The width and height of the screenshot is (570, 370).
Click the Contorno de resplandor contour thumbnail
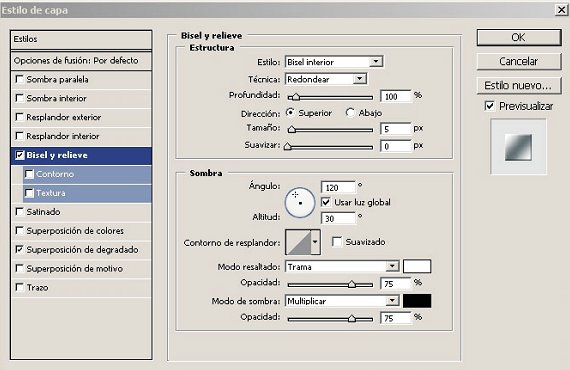(298, 242)
